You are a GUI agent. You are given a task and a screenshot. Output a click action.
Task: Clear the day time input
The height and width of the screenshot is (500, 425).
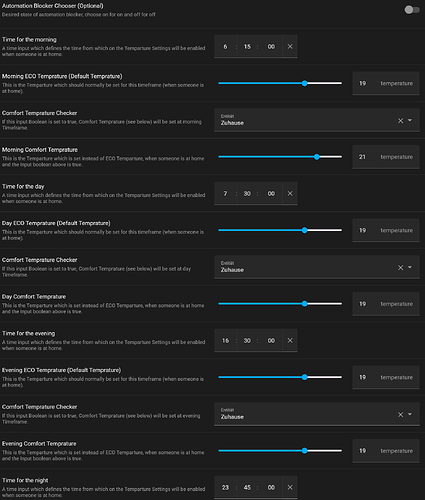pyautogui.click(x=290, y=194)
